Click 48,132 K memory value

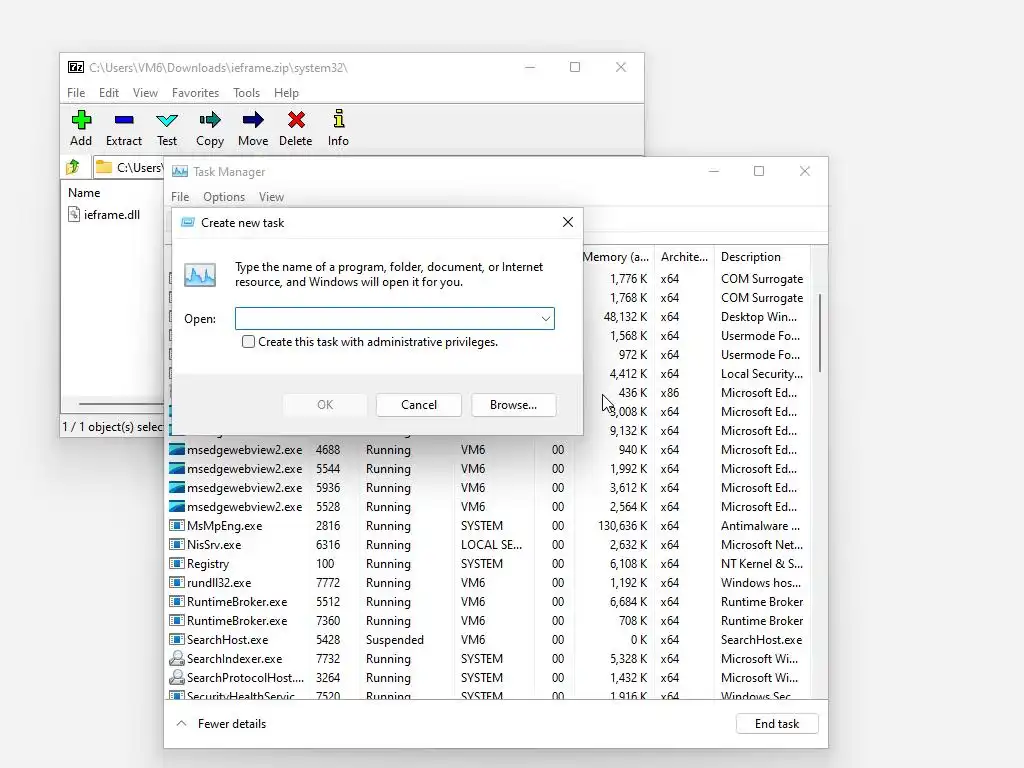[626, 317]
